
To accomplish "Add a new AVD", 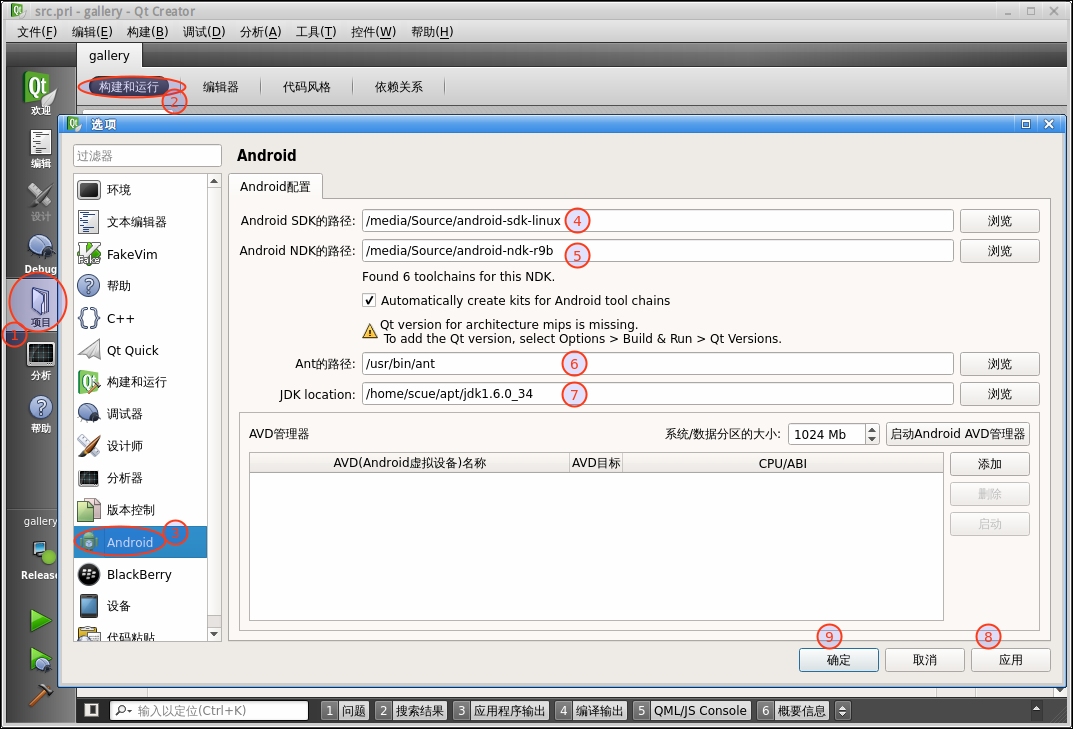I will pyautogui.click(x=990, y=464).
